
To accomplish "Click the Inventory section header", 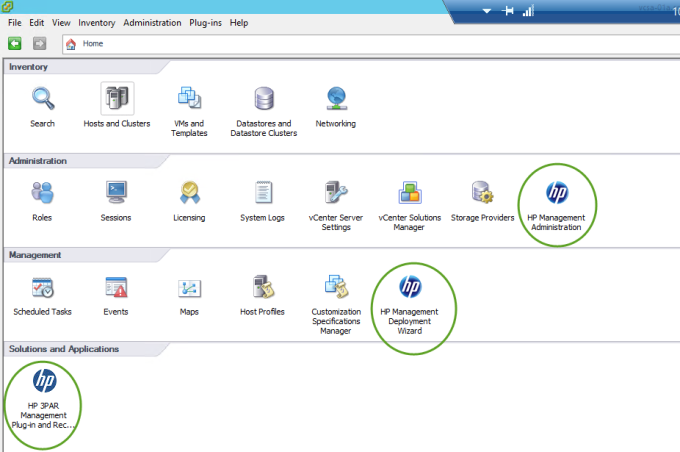I will click(29, 67).
